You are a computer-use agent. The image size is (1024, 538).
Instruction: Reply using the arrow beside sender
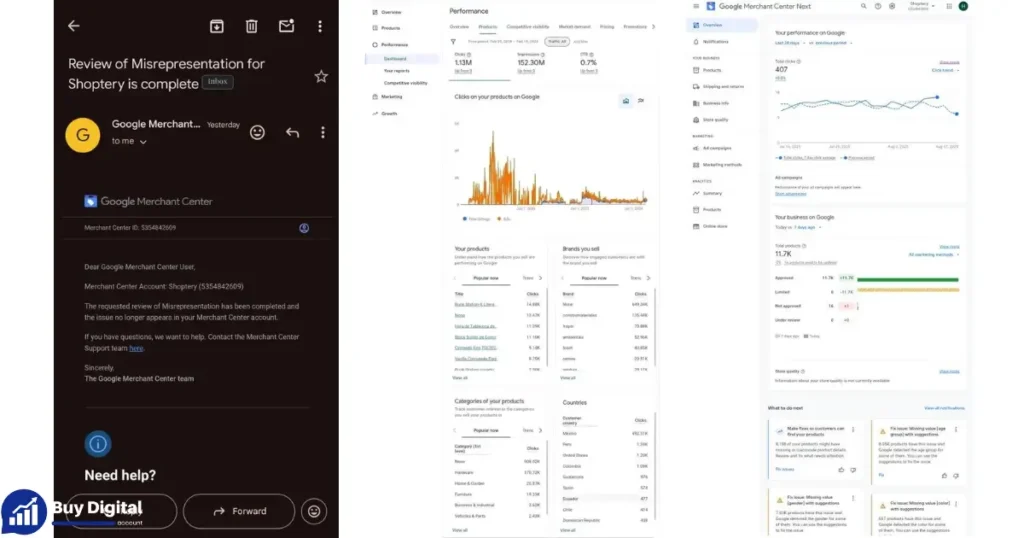tap(292, 133)
